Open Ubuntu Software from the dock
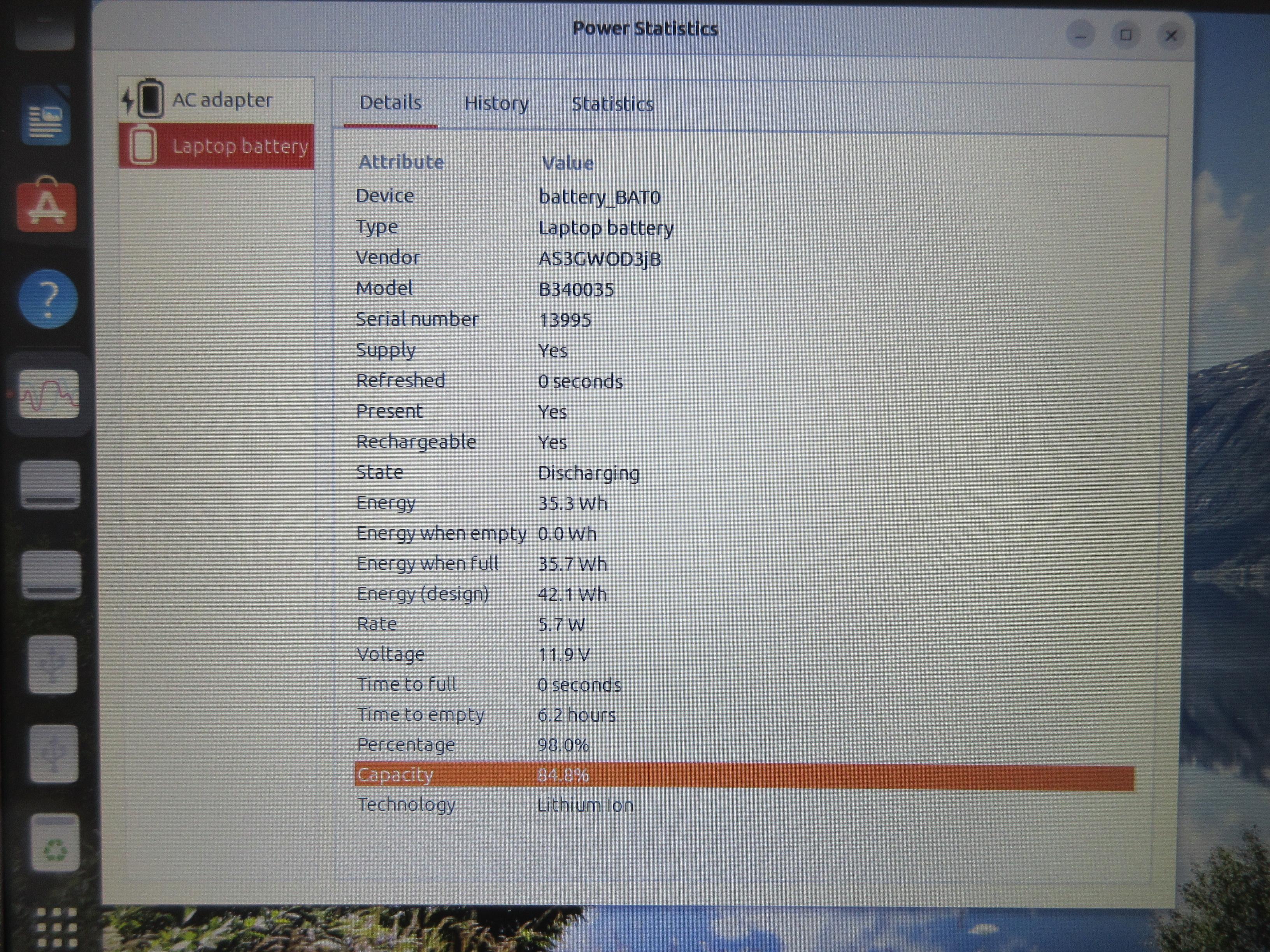The height and width of the screenshot is (952, 1270). pyautogui.click(x=47, y=205)
